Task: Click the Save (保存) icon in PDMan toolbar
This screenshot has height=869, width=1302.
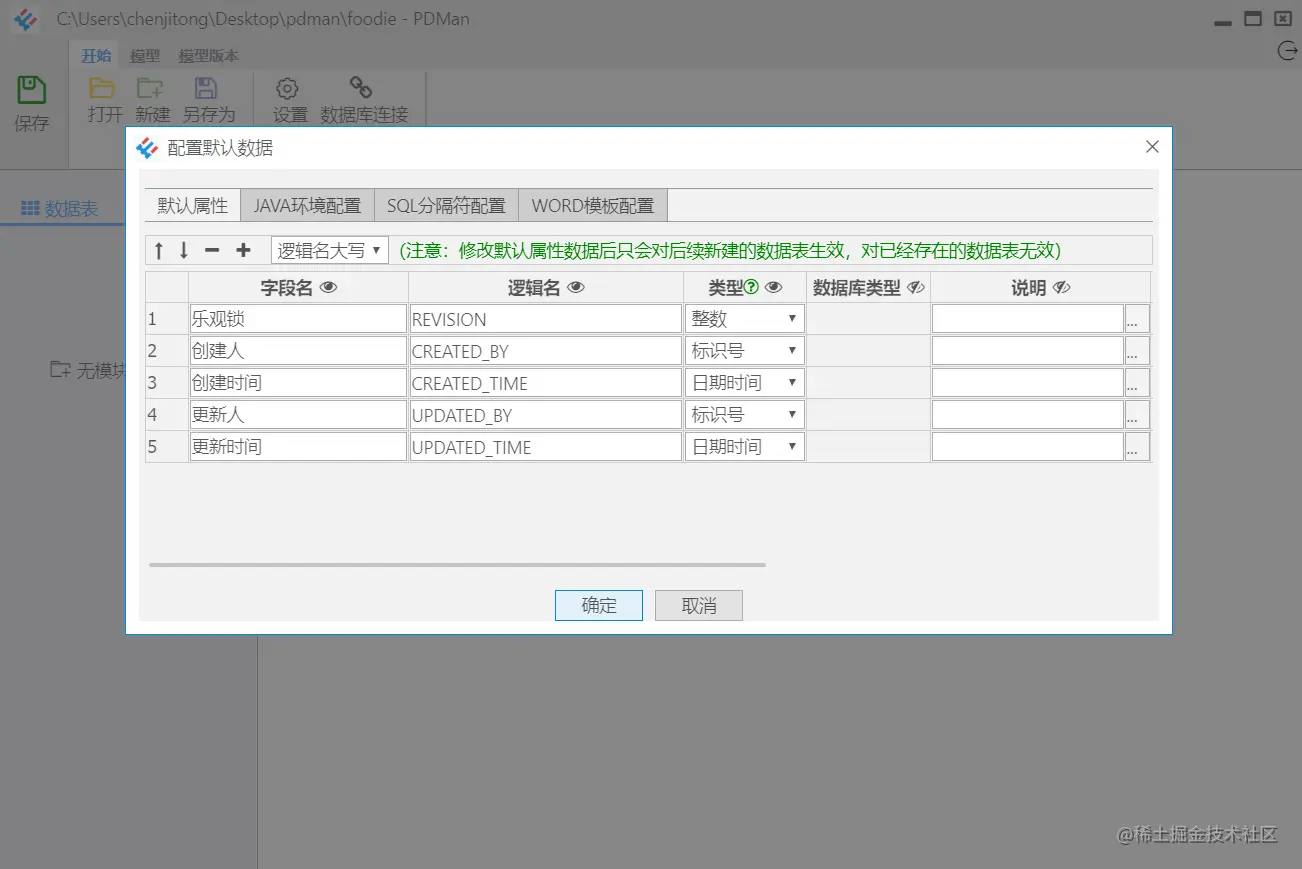Action: click(32, 91)
